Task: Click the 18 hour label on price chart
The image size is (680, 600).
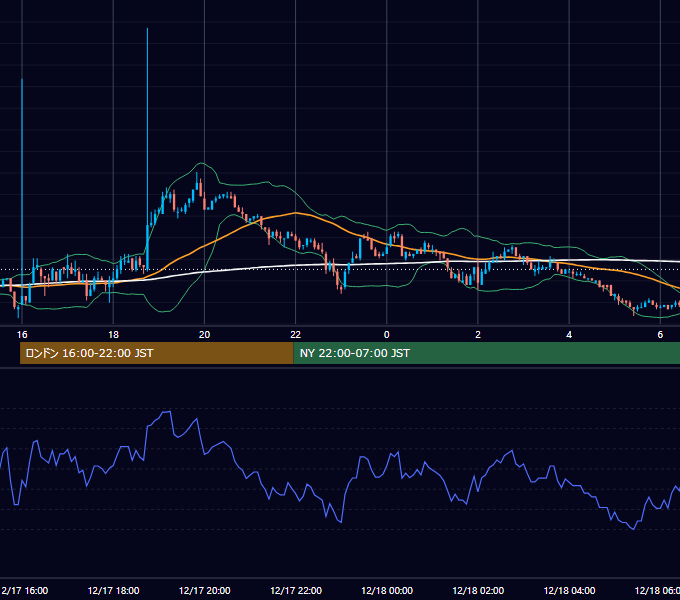Action: point(113,335)
